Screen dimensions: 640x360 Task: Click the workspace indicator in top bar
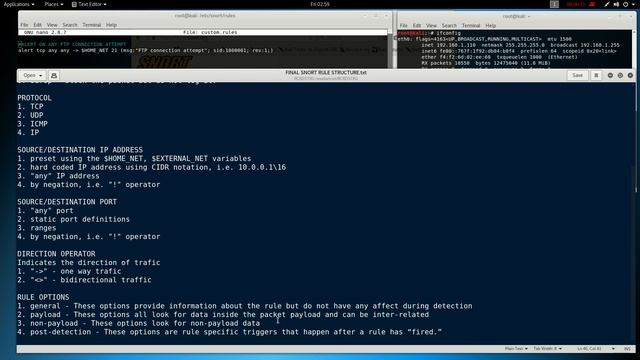click(x=554, y=4)
